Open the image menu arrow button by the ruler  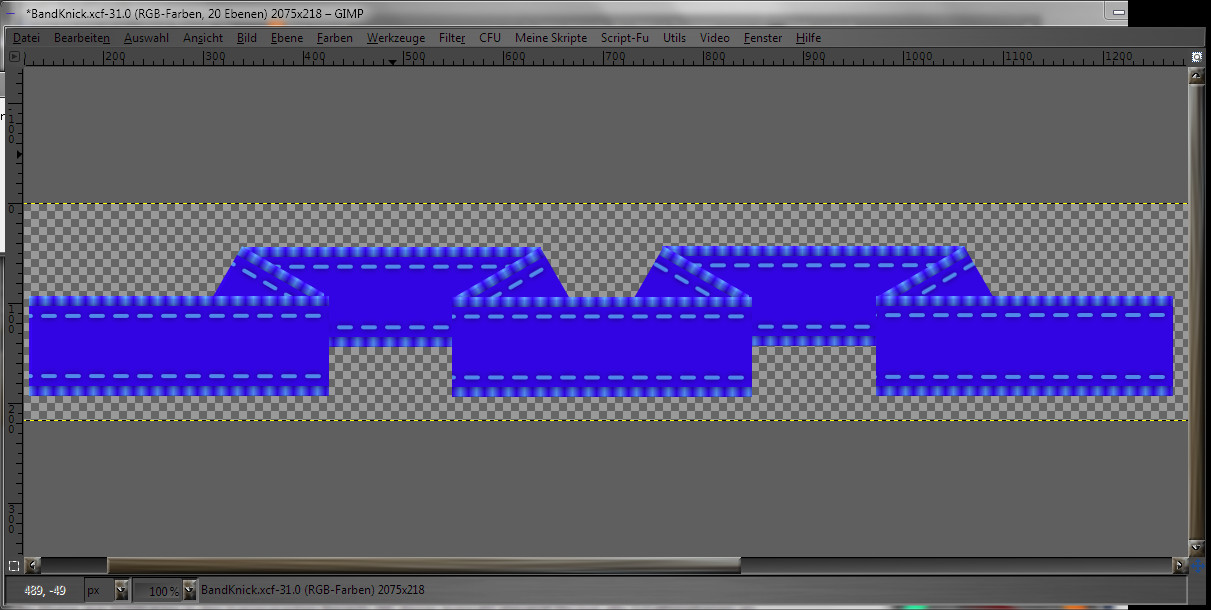pos(14,57)
